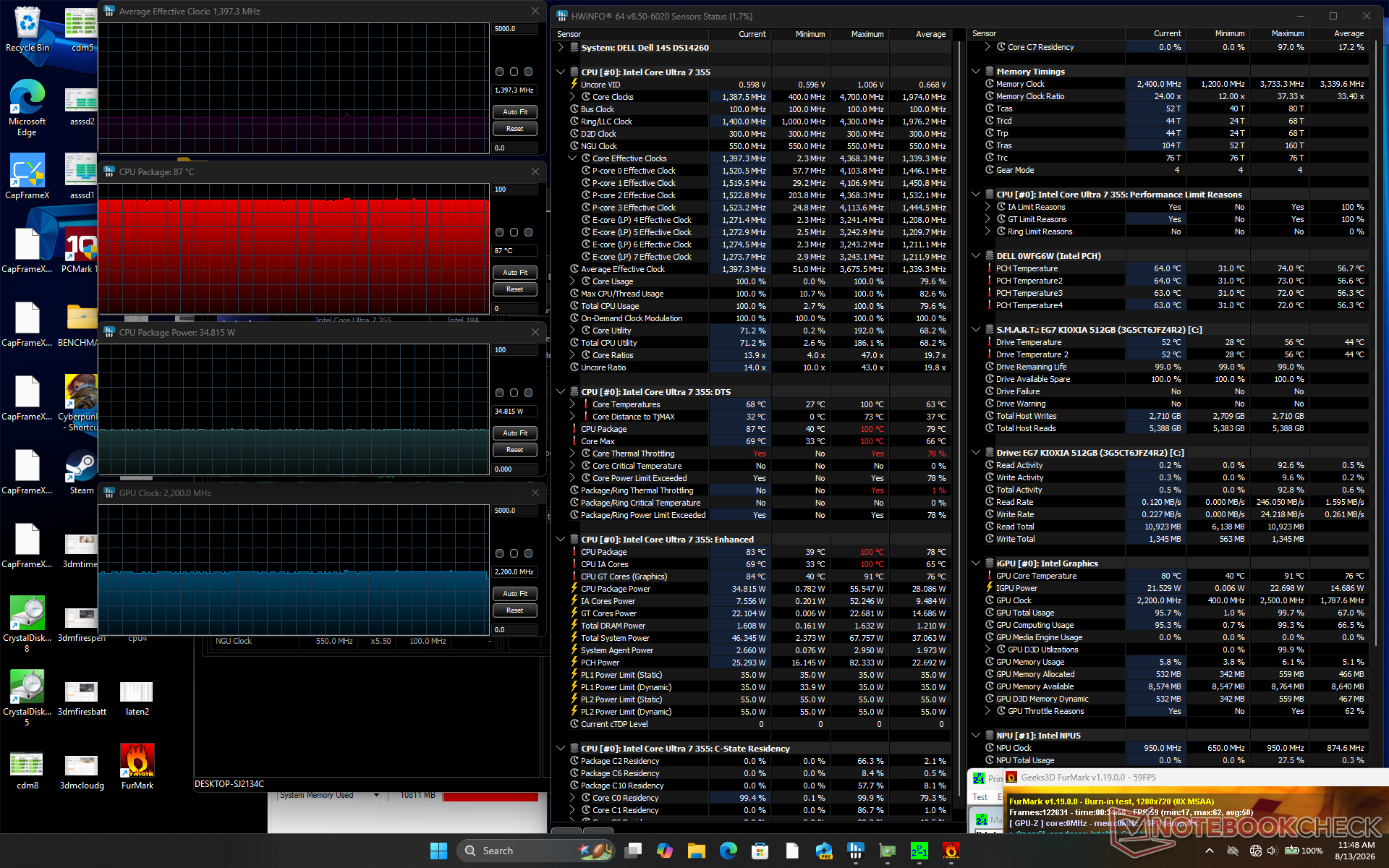This screenshot has height=868, width=1389.
Task: Click the battery 100% indicator in the tray
Action: point(1303,851)
